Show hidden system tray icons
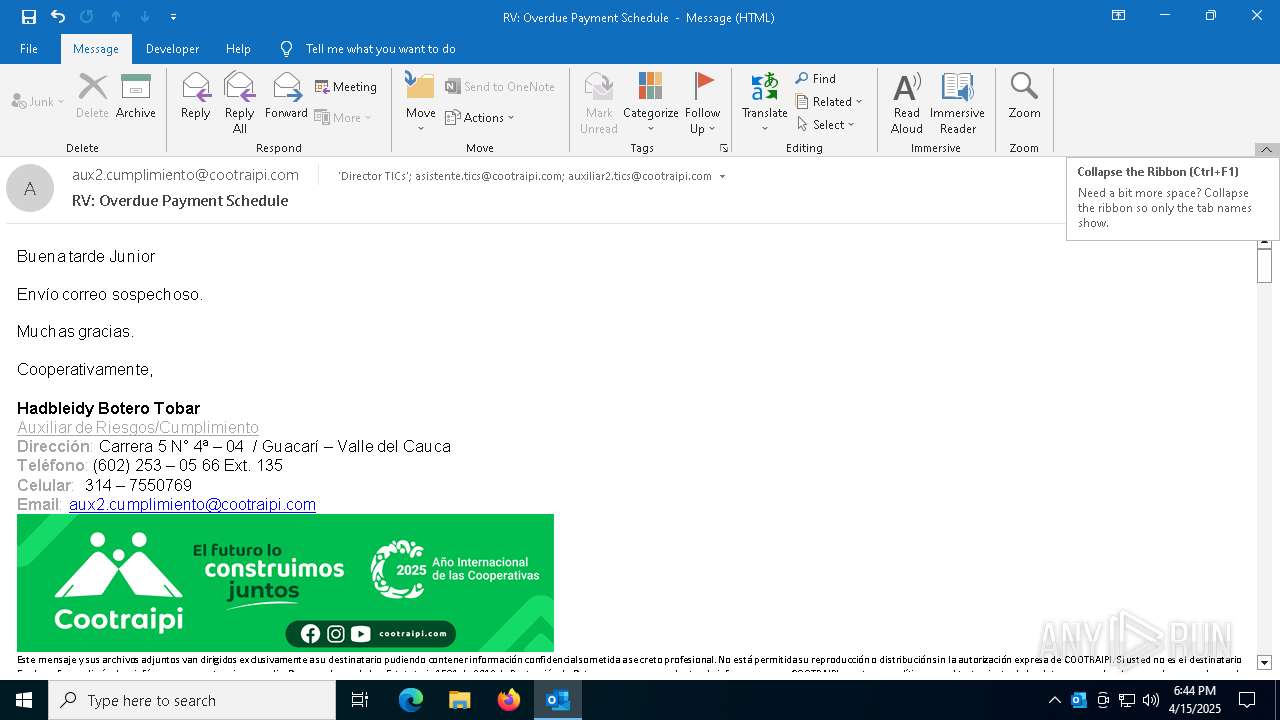Screen dimensions: 1280x720 point(1054,700)
